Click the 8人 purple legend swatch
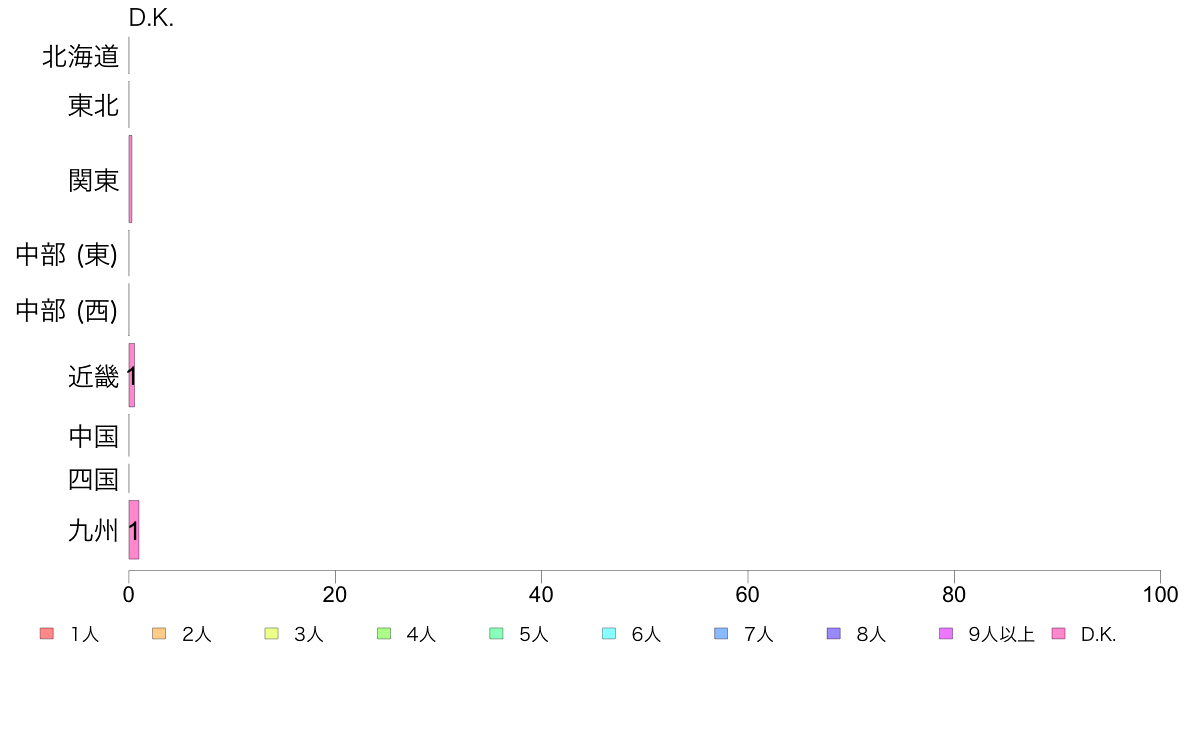The image size is (1188, 736). (833, 634)
